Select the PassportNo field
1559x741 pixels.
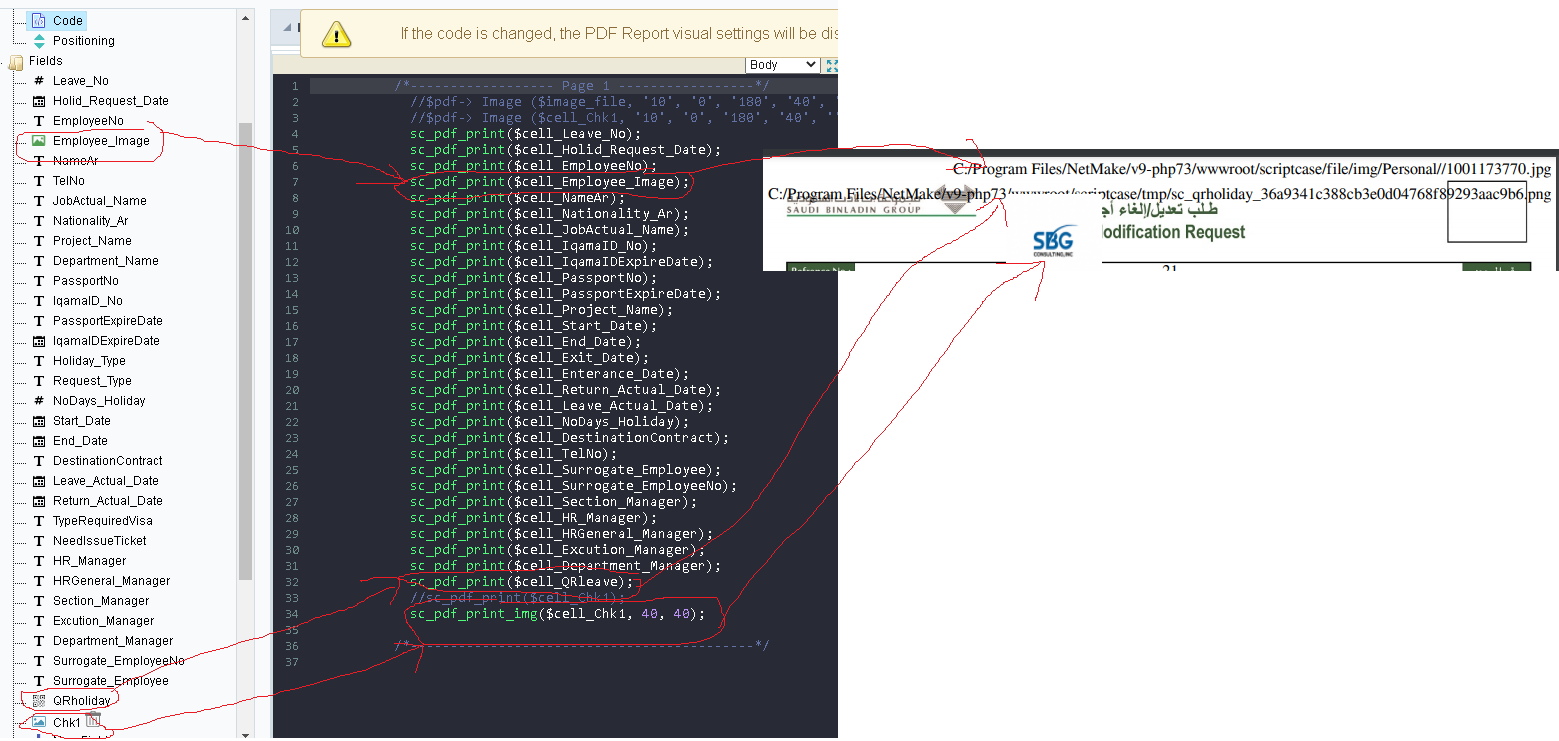[86, 281]
